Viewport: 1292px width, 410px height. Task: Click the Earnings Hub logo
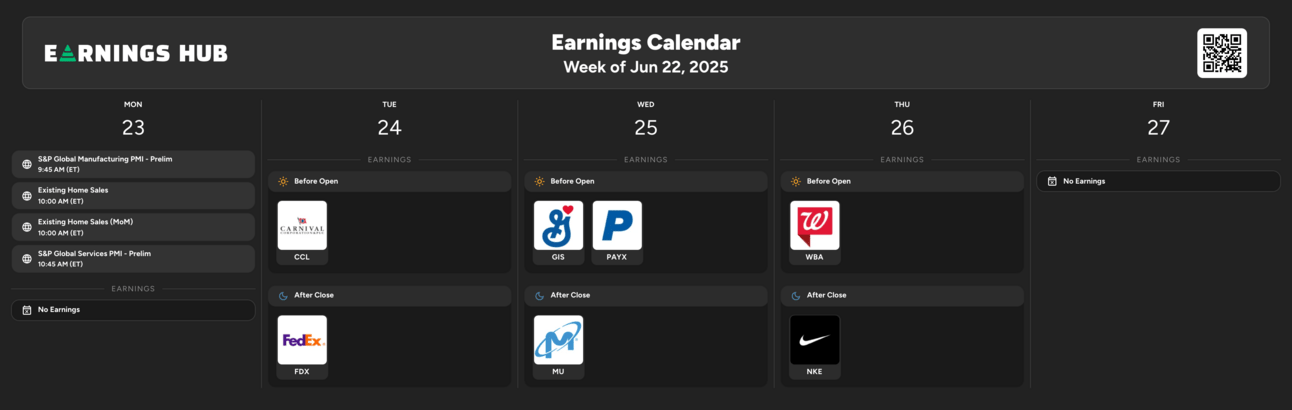(x=136, y=53)
